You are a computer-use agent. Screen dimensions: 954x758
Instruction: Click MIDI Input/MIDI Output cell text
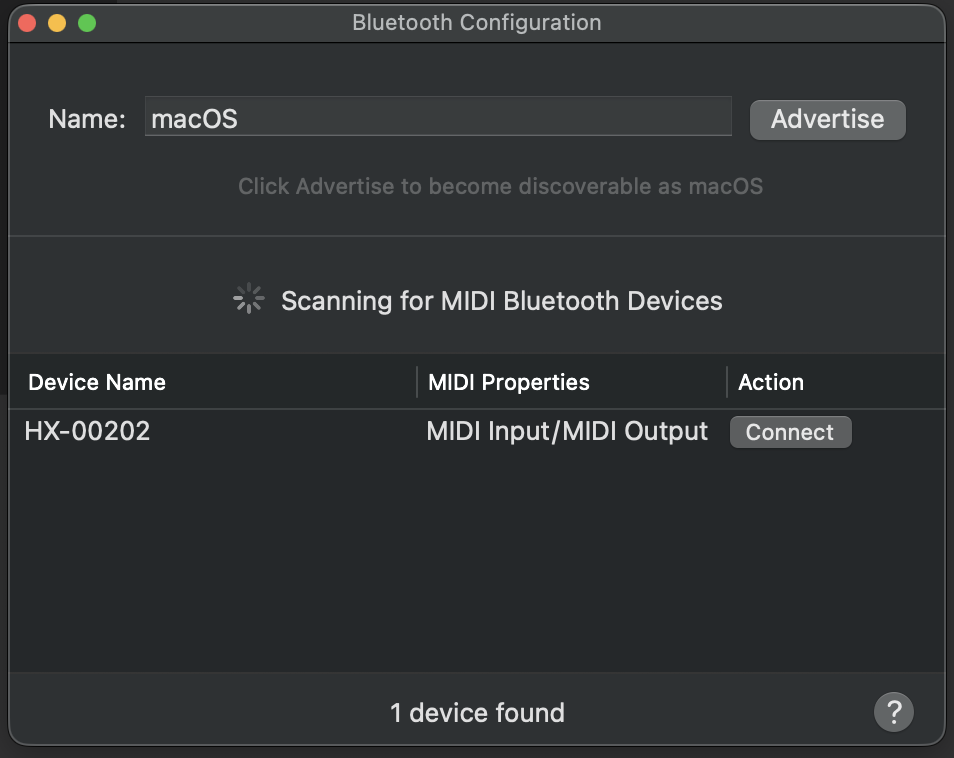click(567, 431)
